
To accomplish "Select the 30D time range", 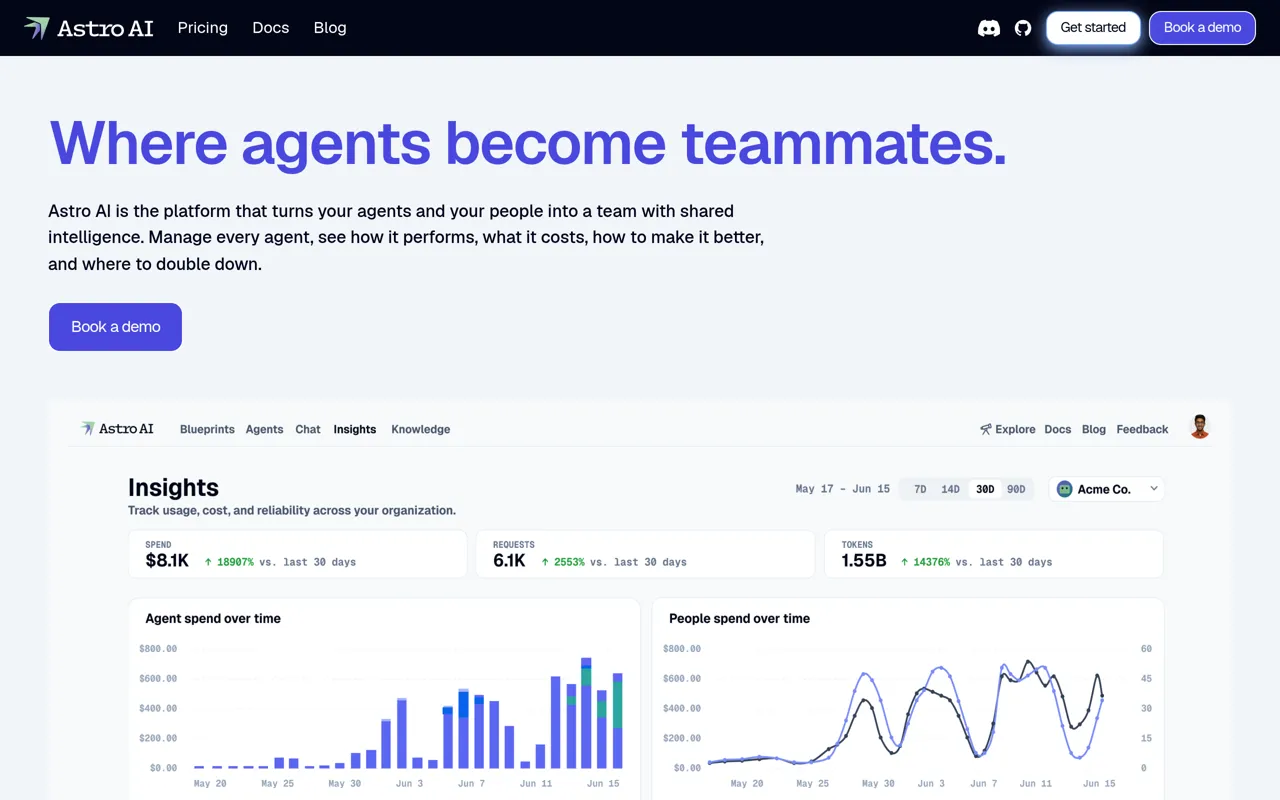I will click(x=985, y=489).
